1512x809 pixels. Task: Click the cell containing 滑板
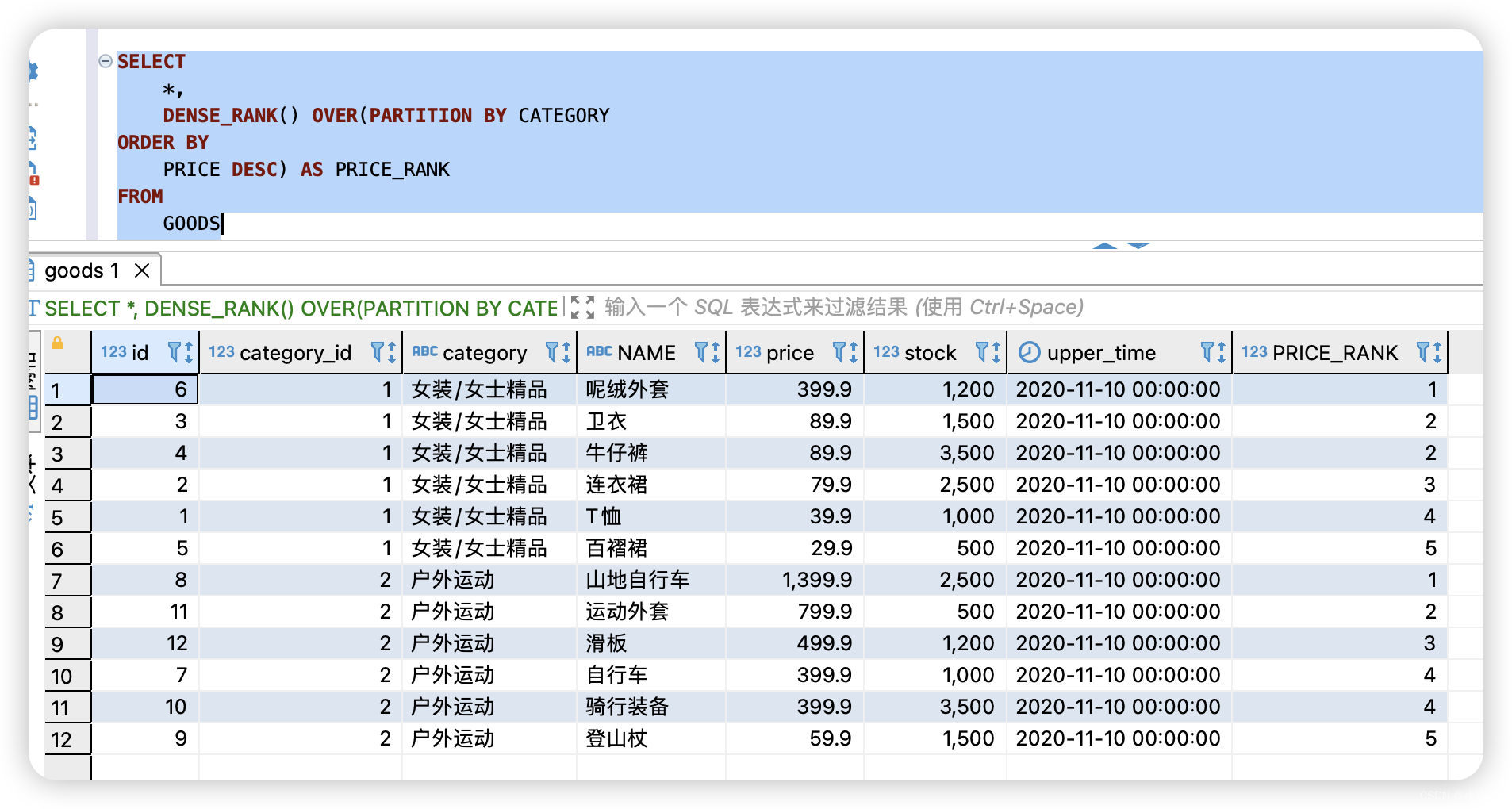coord(650,643)
